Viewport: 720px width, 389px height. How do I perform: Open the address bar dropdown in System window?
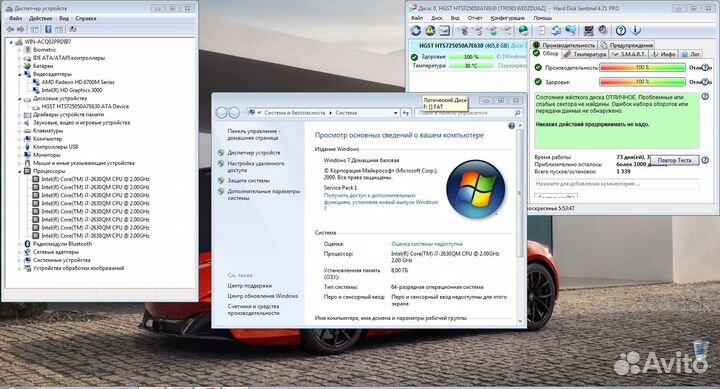pyautogui.click(x=396, y=113)
